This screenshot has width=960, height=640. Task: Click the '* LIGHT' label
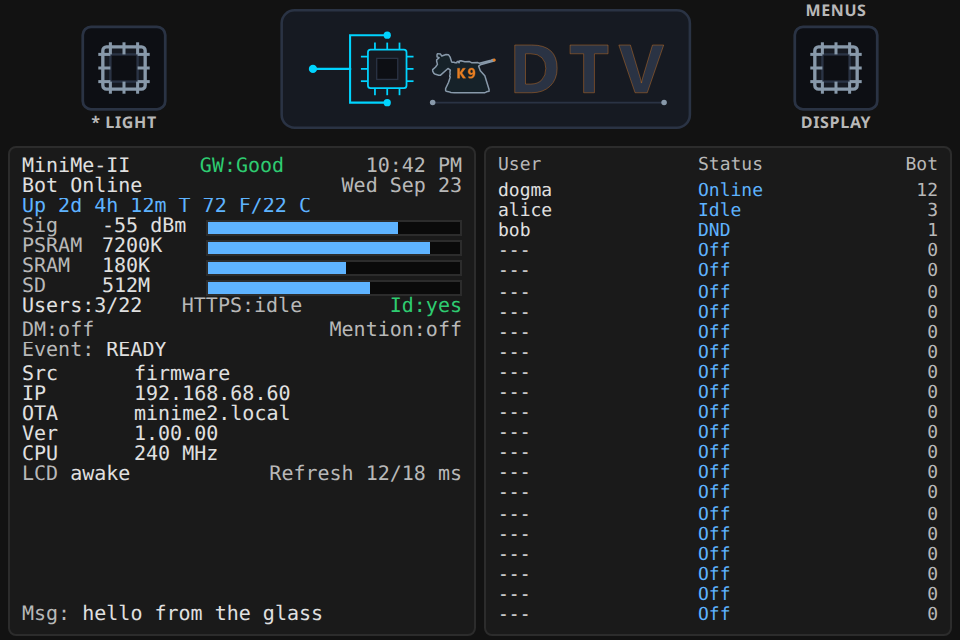124,122
